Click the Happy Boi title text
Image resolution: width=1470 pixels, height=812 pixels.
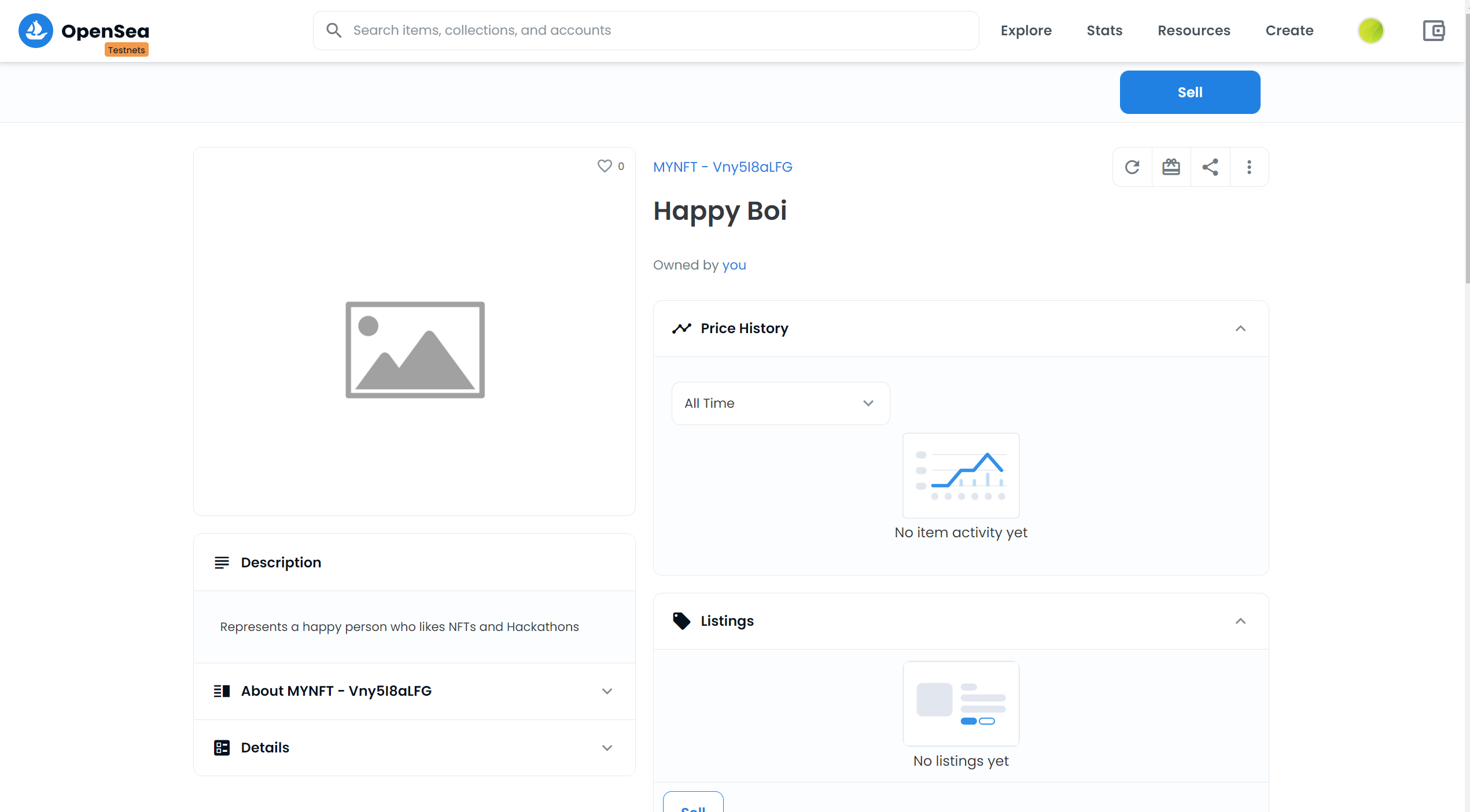[720, 211]
